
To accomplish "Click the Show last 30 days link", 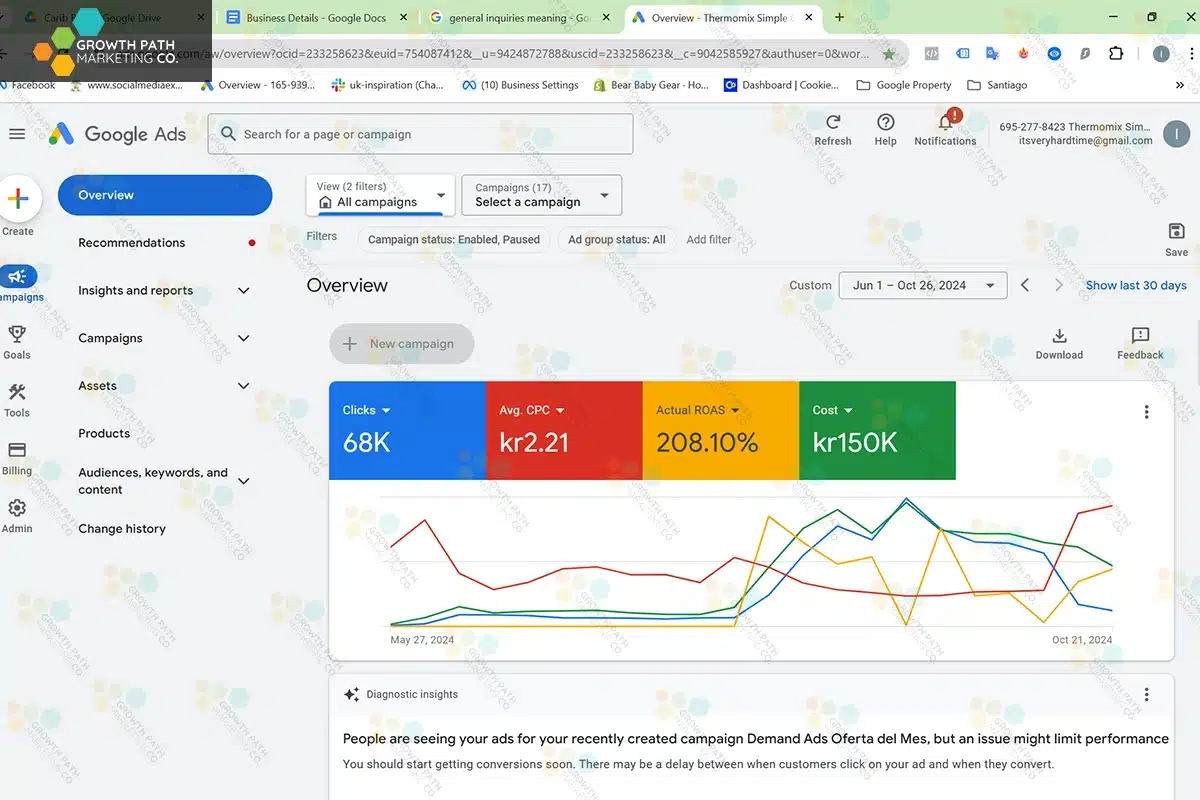I will click(x=1136, y=285).
